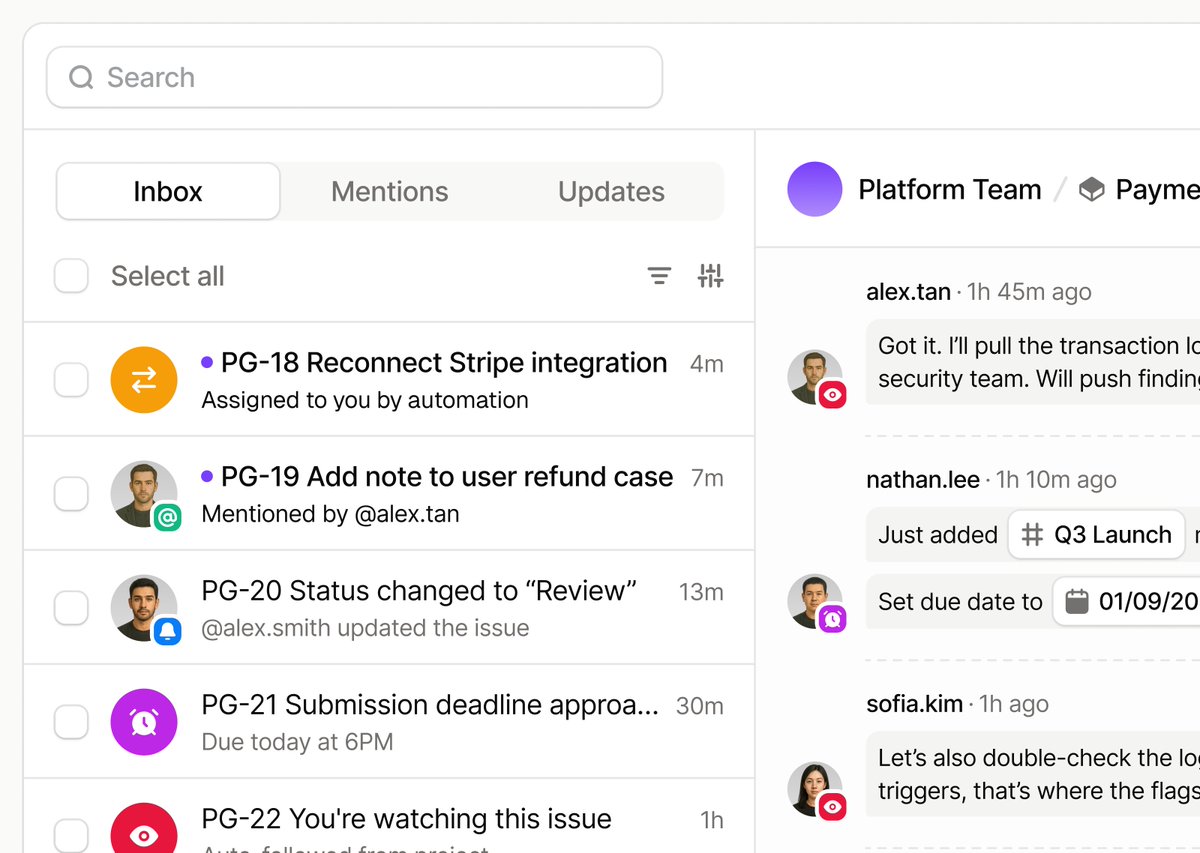The image size is (1200, 853).
Task: Open display settings sliders icon
Action: (710, 276)
